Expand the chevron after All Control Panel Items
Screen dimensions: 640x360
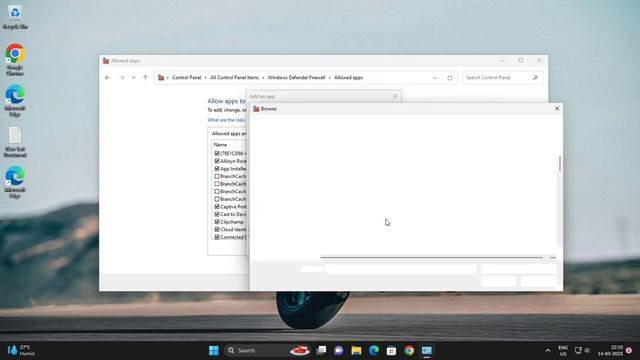pos(263,78)
